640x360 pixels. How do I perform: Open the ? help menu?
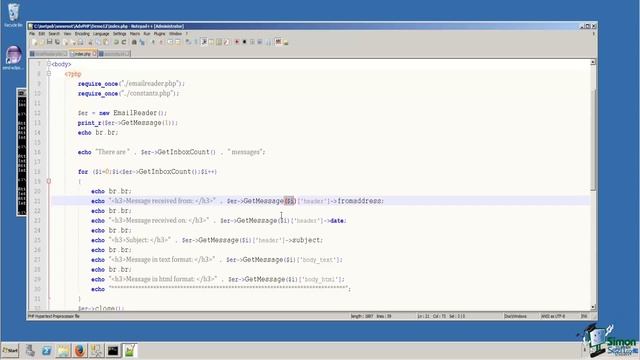[x=187, y=34]
